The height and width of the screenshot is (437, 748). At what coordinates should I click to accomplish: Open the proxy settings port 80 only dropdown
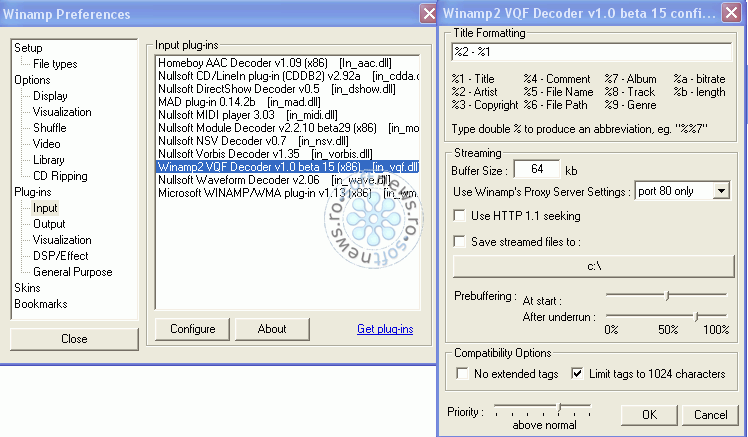721,191
